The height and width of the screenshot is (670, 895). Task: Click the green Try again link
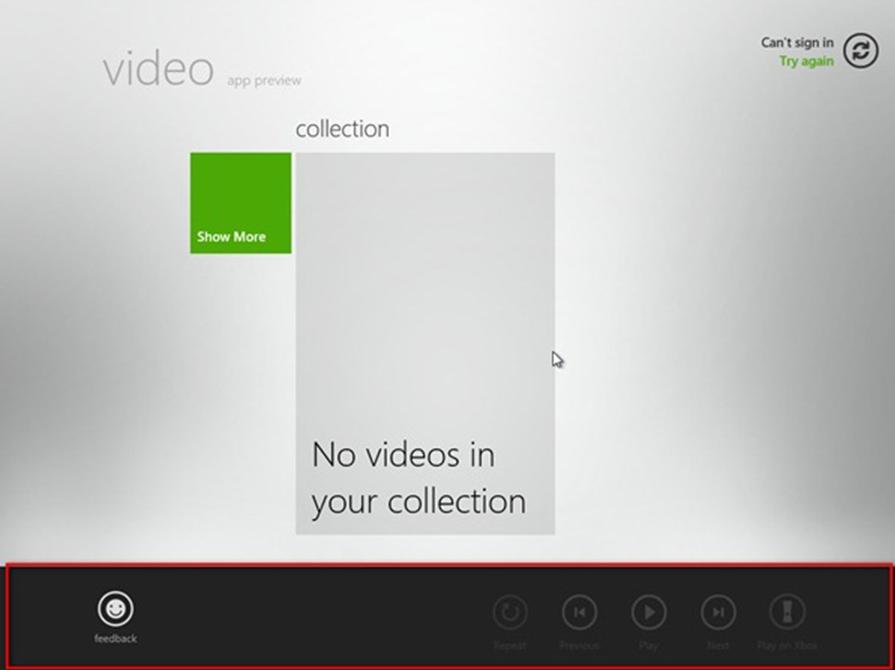pyautogui.click(x=807, y=61)
